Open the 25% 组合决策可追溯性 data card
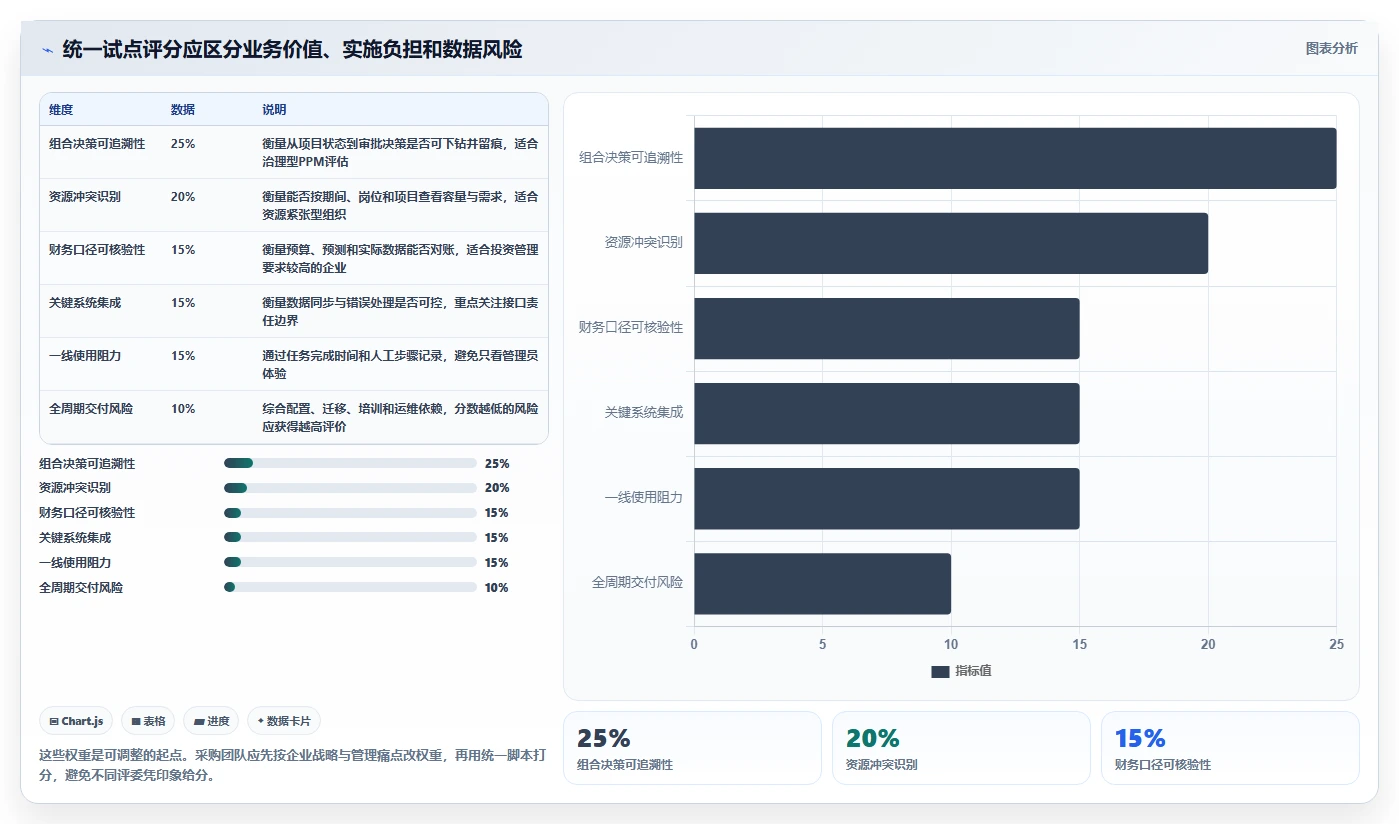This screenshot has height=824, width=1399. [x=692, y=748]
